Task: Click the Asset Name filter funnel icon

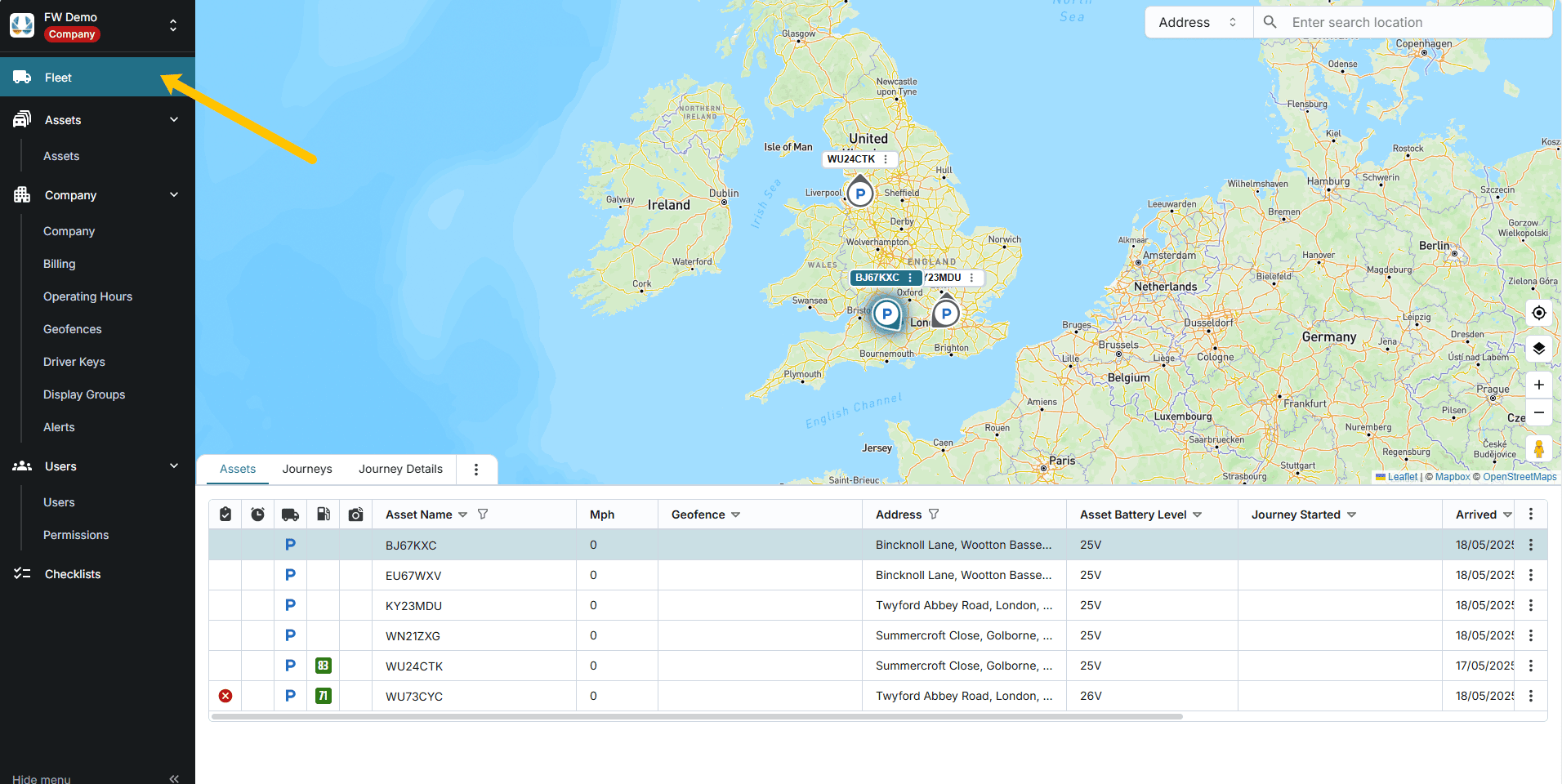Action: click(x=483, y=514)
